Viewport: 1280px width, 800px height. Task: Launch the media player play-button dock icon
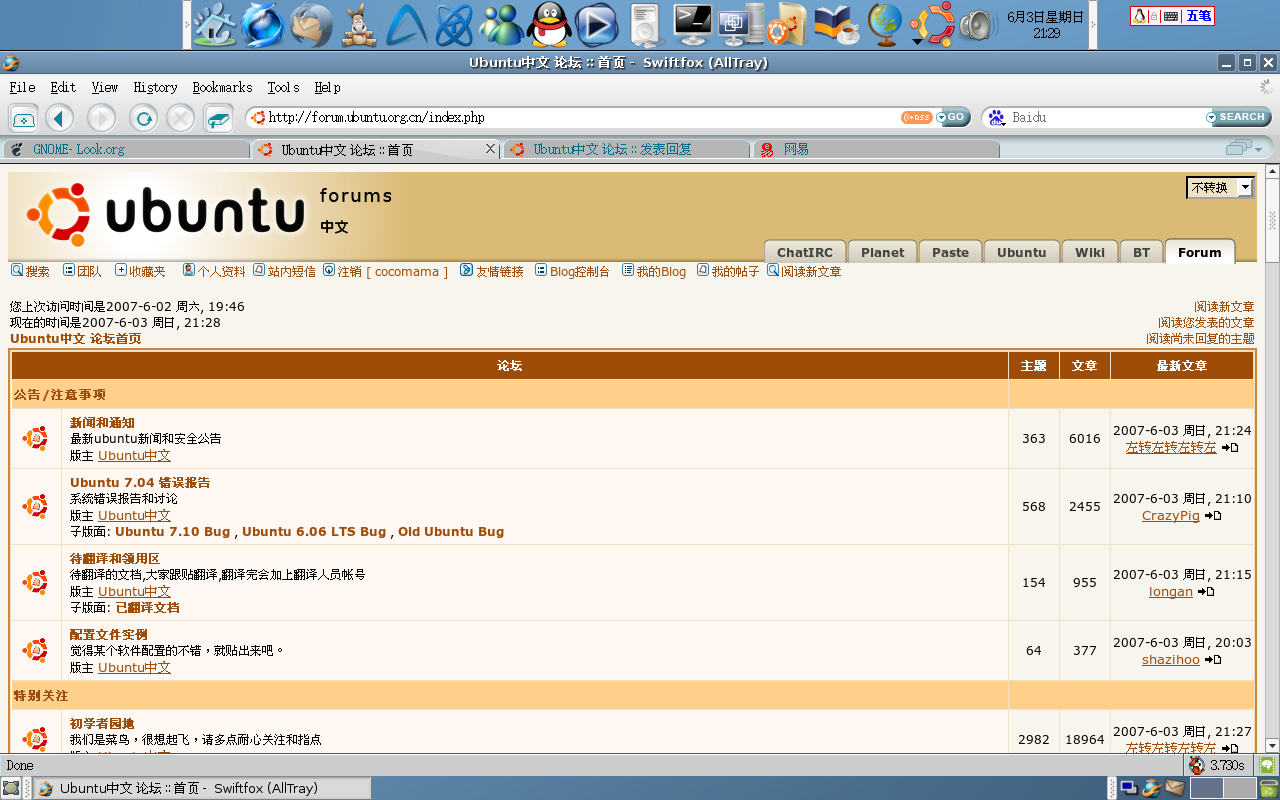596,25
